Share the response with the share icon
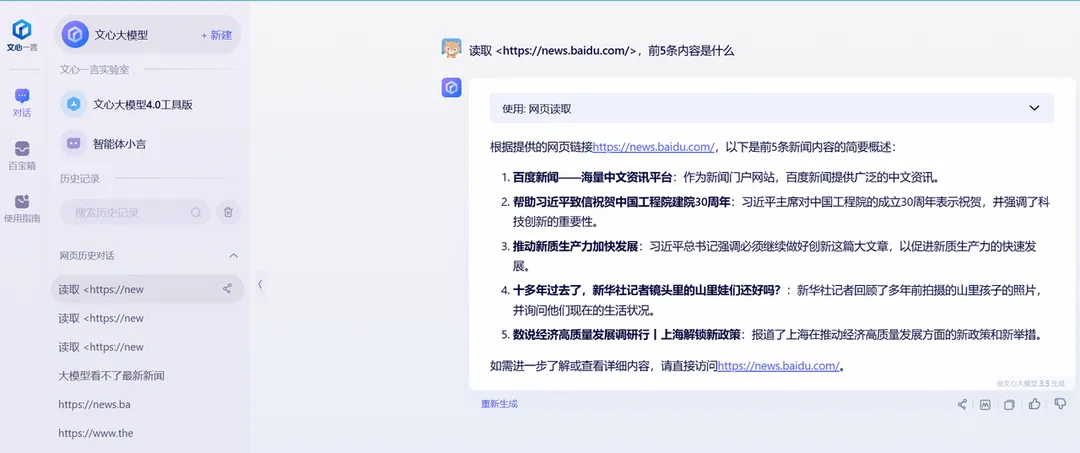This screenshot has height=453, width=1080. [962, 404]
